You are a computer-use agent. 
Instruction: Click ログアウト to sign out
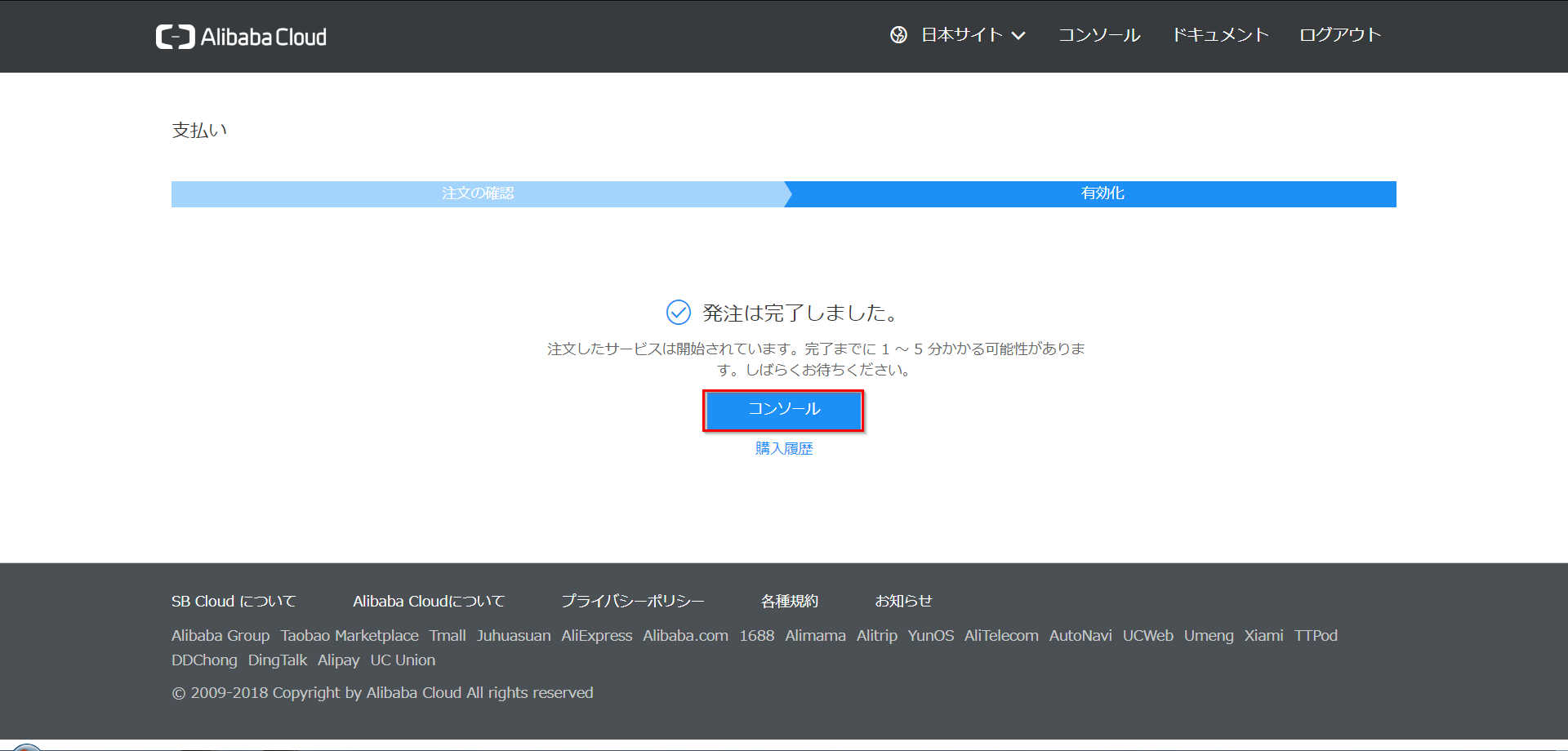(1339, 35)
